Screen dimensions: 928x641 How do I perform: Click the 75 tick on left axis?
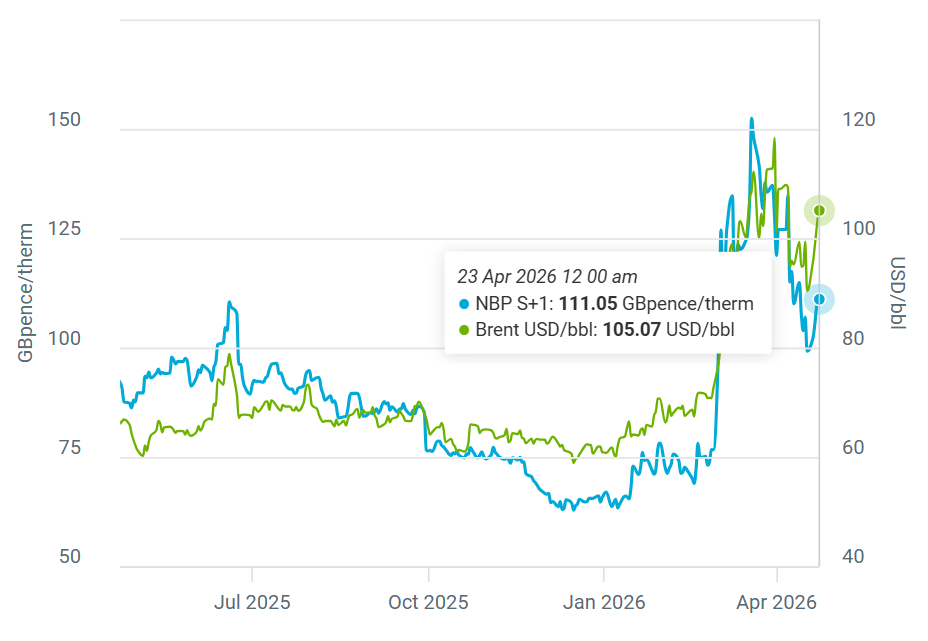point(66,449)
